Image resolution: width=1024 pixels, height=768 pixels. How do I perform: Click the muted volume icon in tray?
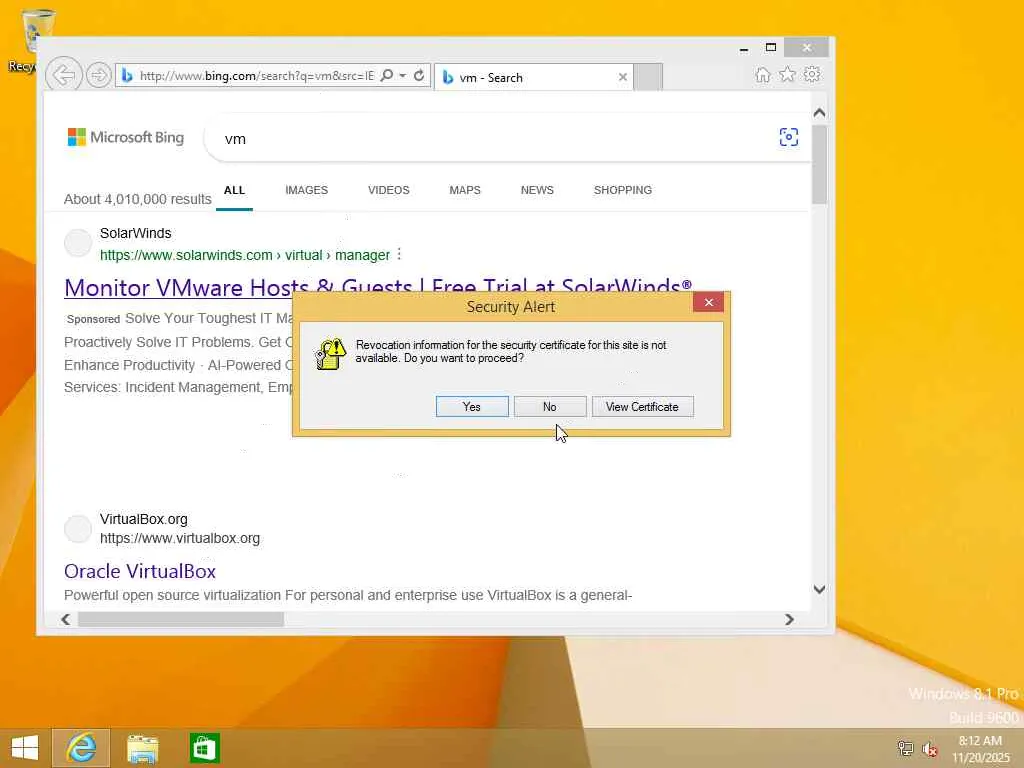point(929,748)
